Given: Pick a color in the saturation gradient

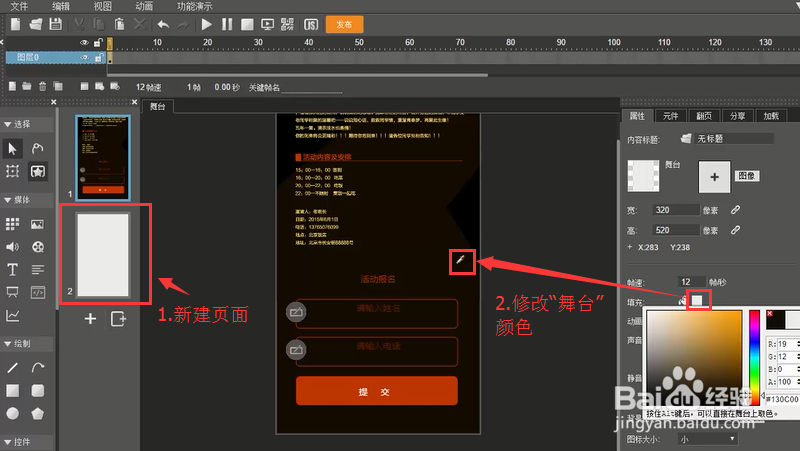Looking at the screenshot, I should (694, 356).
